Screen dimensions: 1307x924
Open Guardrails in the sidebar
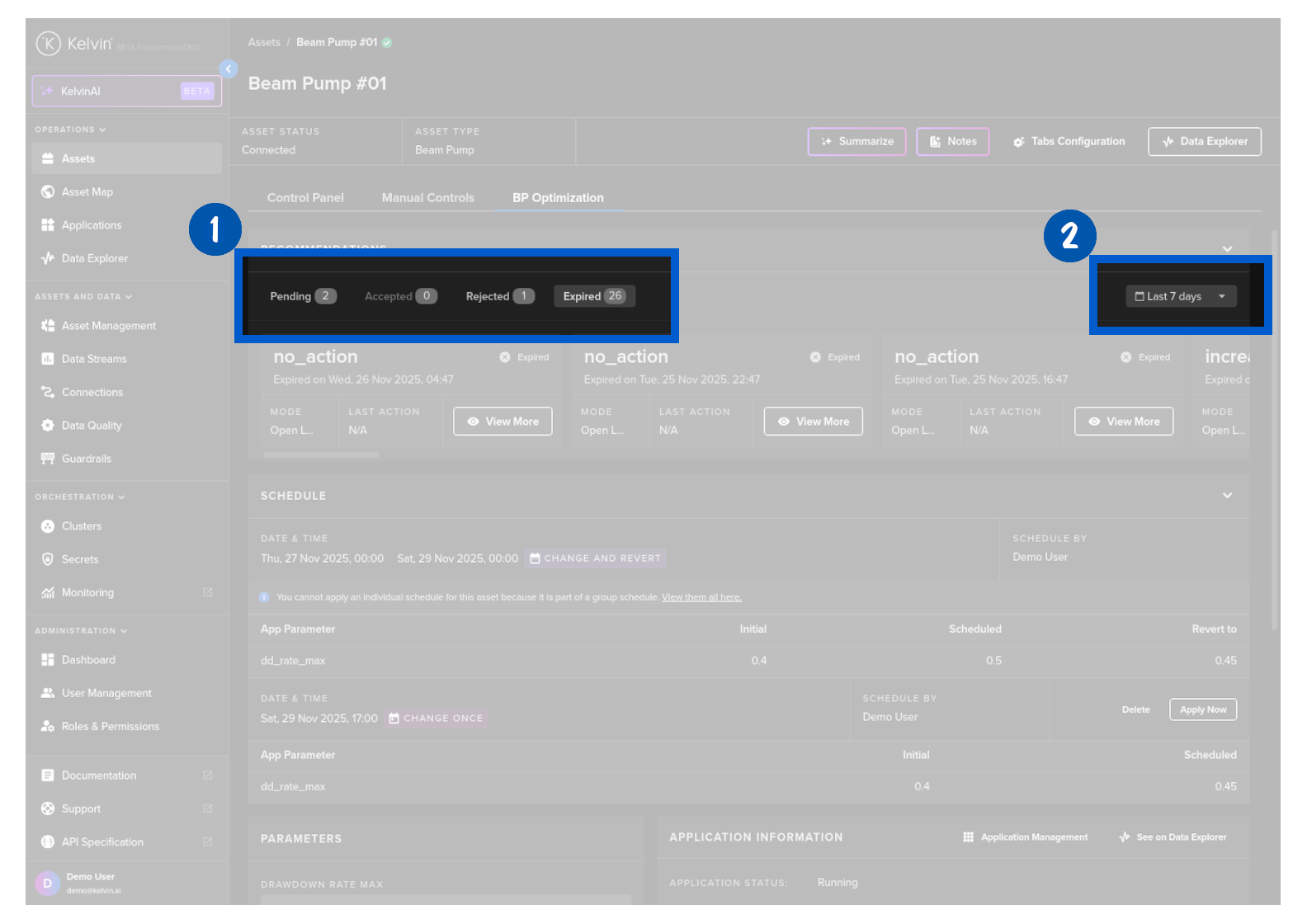[86, 459]
